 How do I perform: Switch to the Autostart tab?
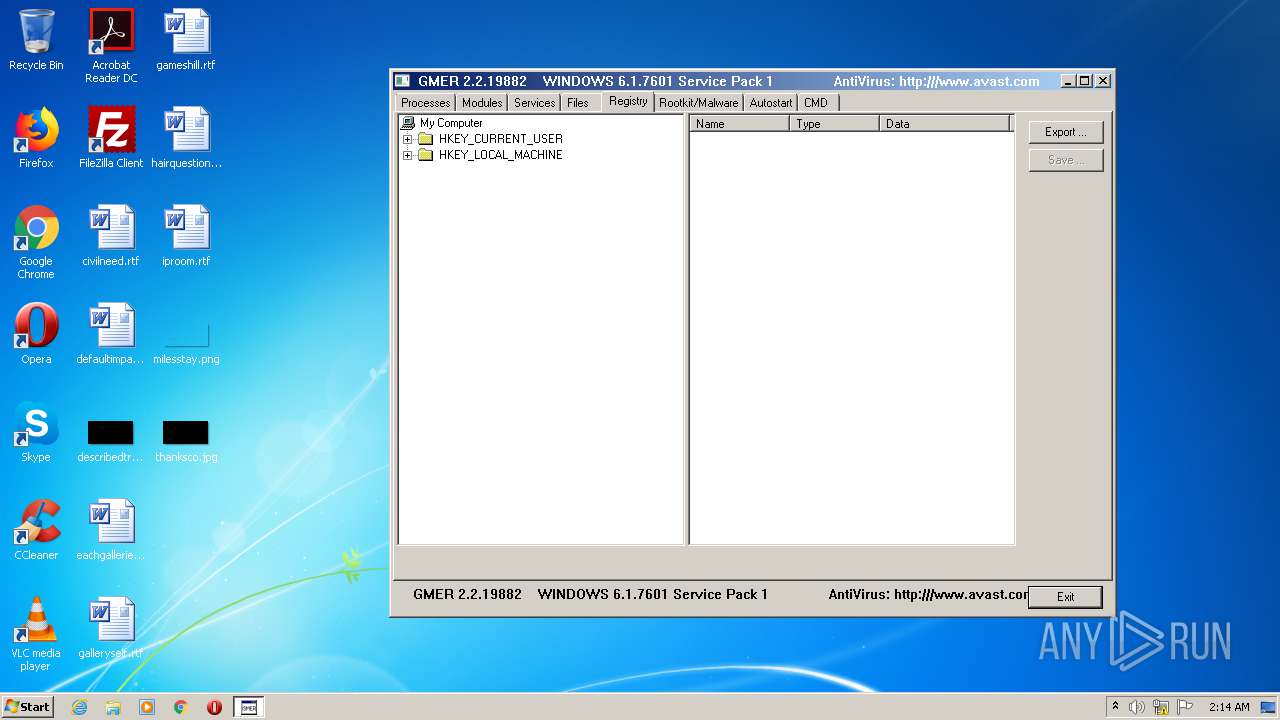[771, 103]
